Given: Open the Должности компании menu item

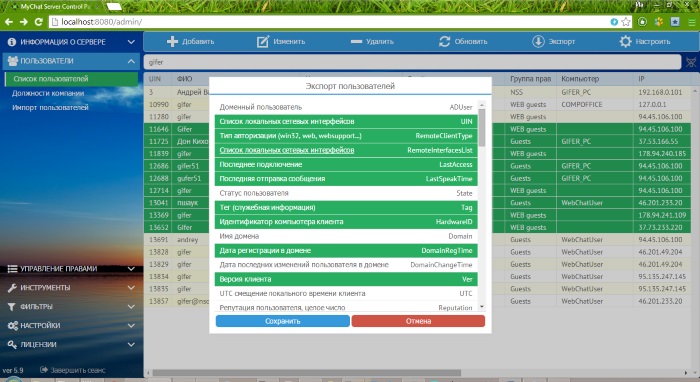Looking at the screenshot, I should (48, 93).
